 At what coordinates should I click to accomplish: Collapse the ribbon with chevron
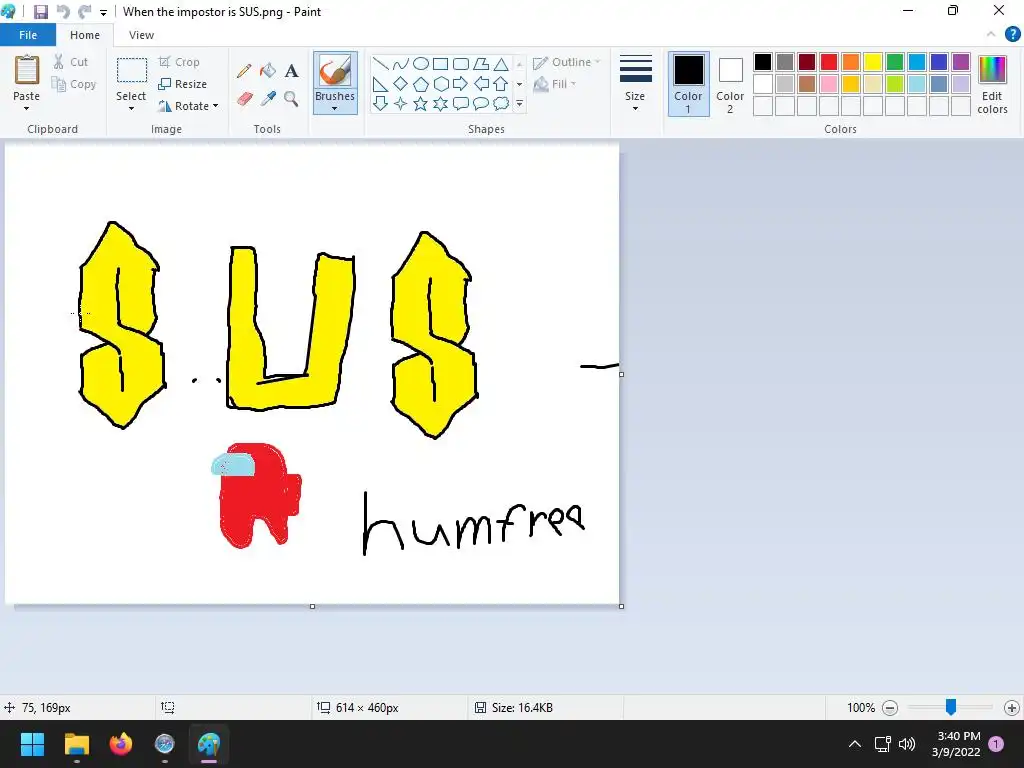(x=991, y=35)
